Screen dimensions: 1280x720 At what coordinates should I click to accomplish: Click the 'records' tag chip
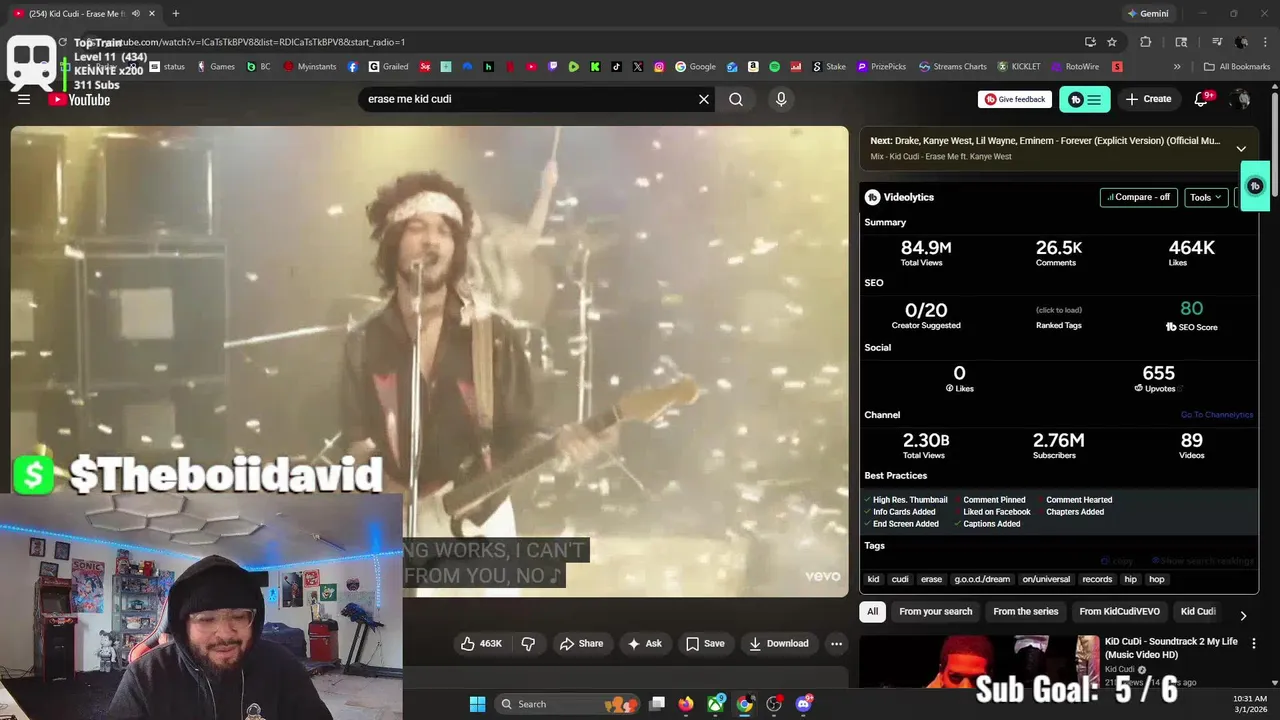click(1097, 579)
